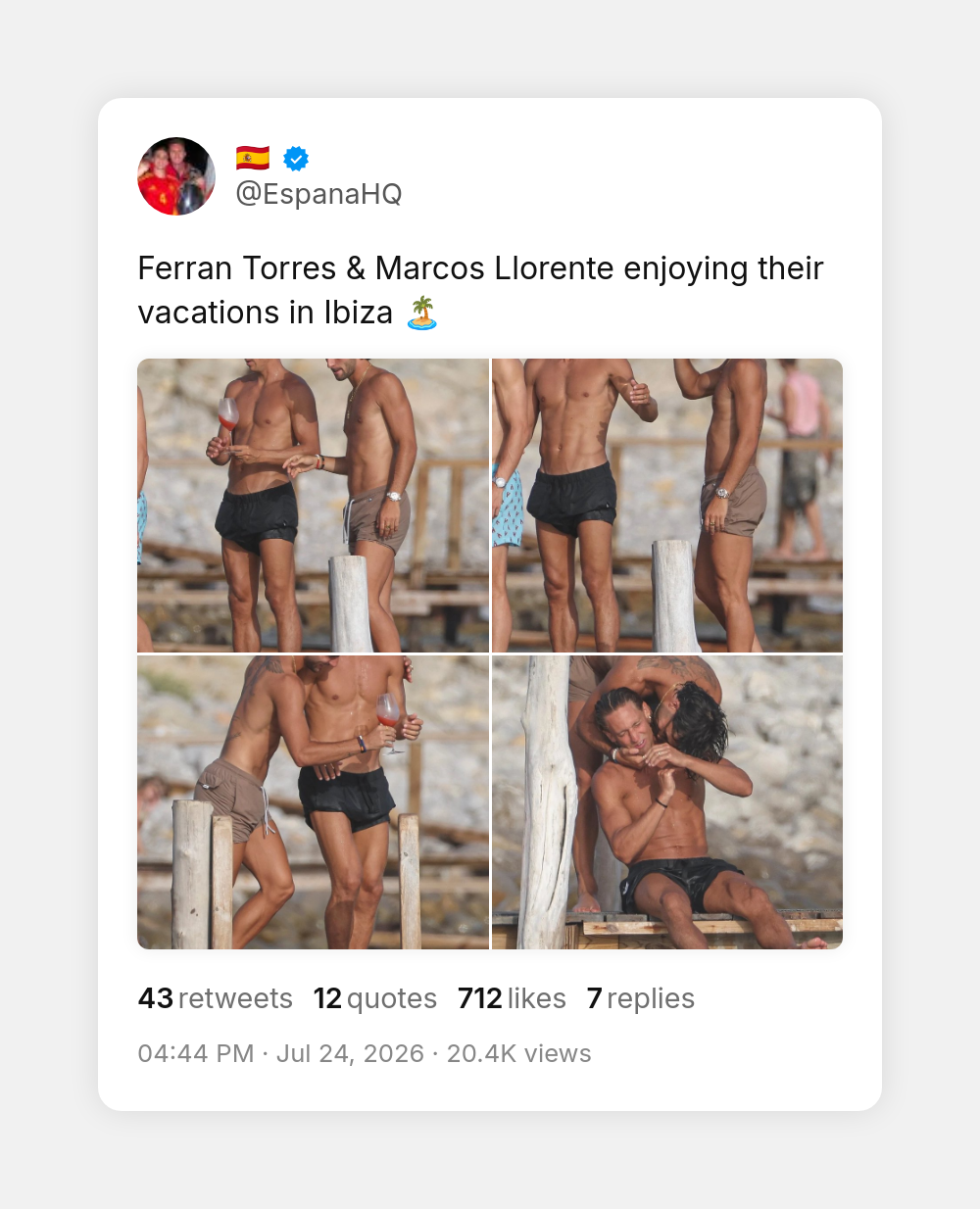This screenshot has width=980, height=1209.
Task: Click the blue verified badge
Action: [296, 158]
